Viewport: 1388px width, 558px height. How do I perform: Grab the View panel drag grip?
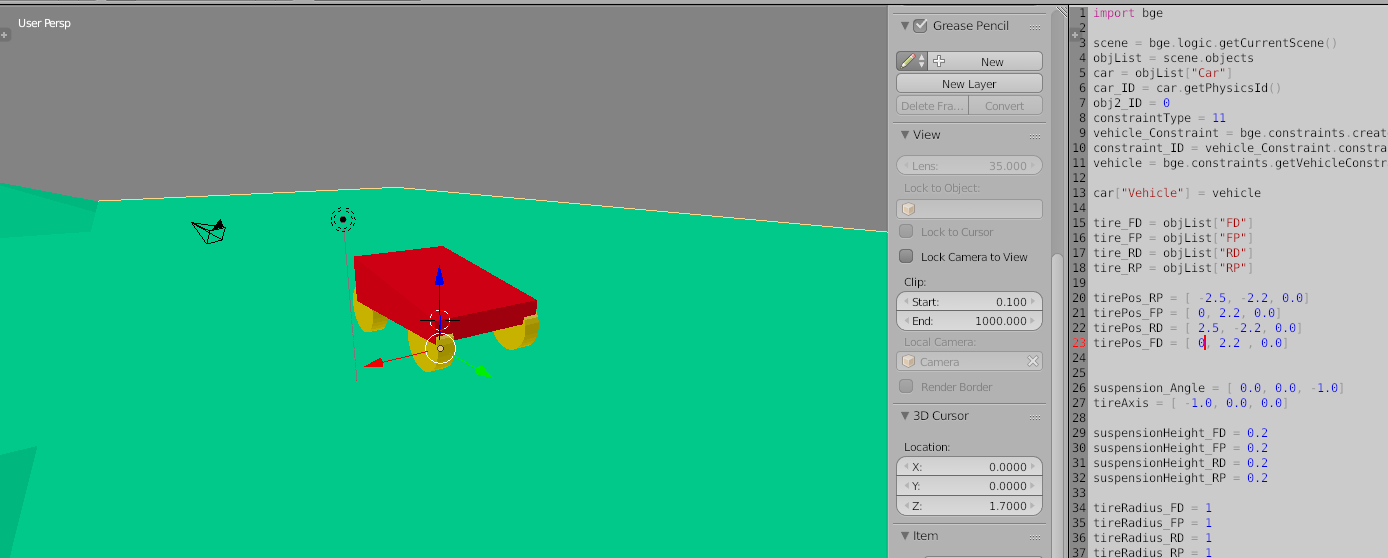point(1034,135)
